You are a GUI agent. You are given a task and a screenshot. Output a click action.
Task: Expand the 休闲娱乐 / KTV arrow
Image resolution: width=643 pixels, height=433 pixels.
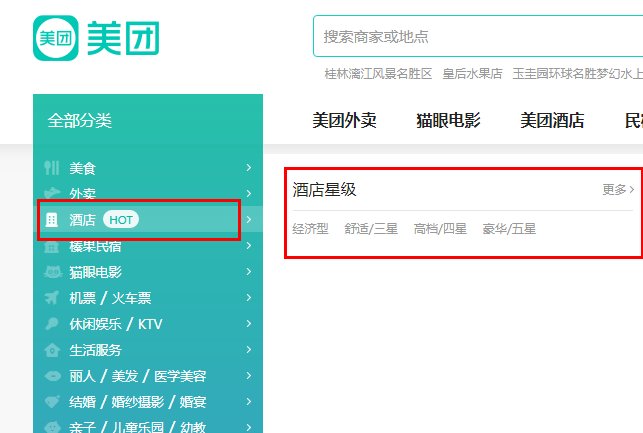(249, 324)
